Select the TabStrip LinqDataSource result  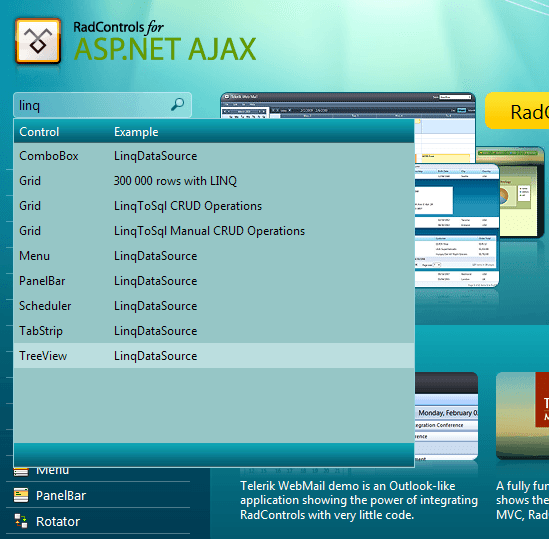click(x=214, y=331)
